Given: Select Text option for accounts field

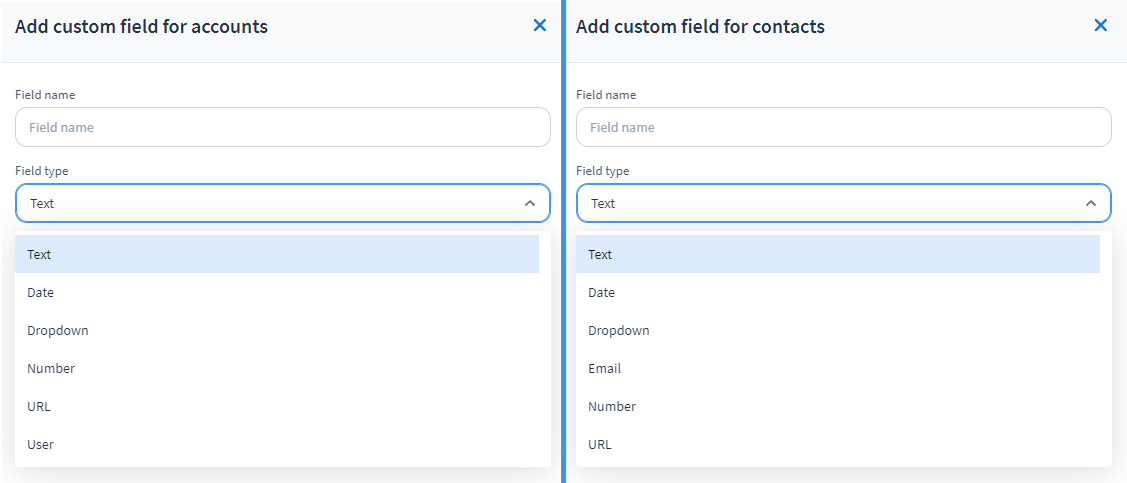Looking at the screenshot, I should pyautogui.click(x=277, y=254).
